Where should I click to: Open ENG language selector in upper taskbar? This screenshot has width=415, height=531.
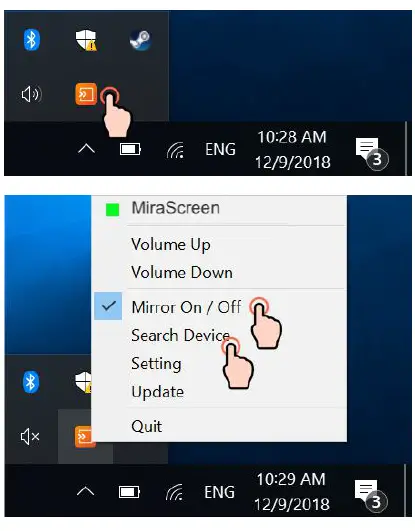coord(220,149)
